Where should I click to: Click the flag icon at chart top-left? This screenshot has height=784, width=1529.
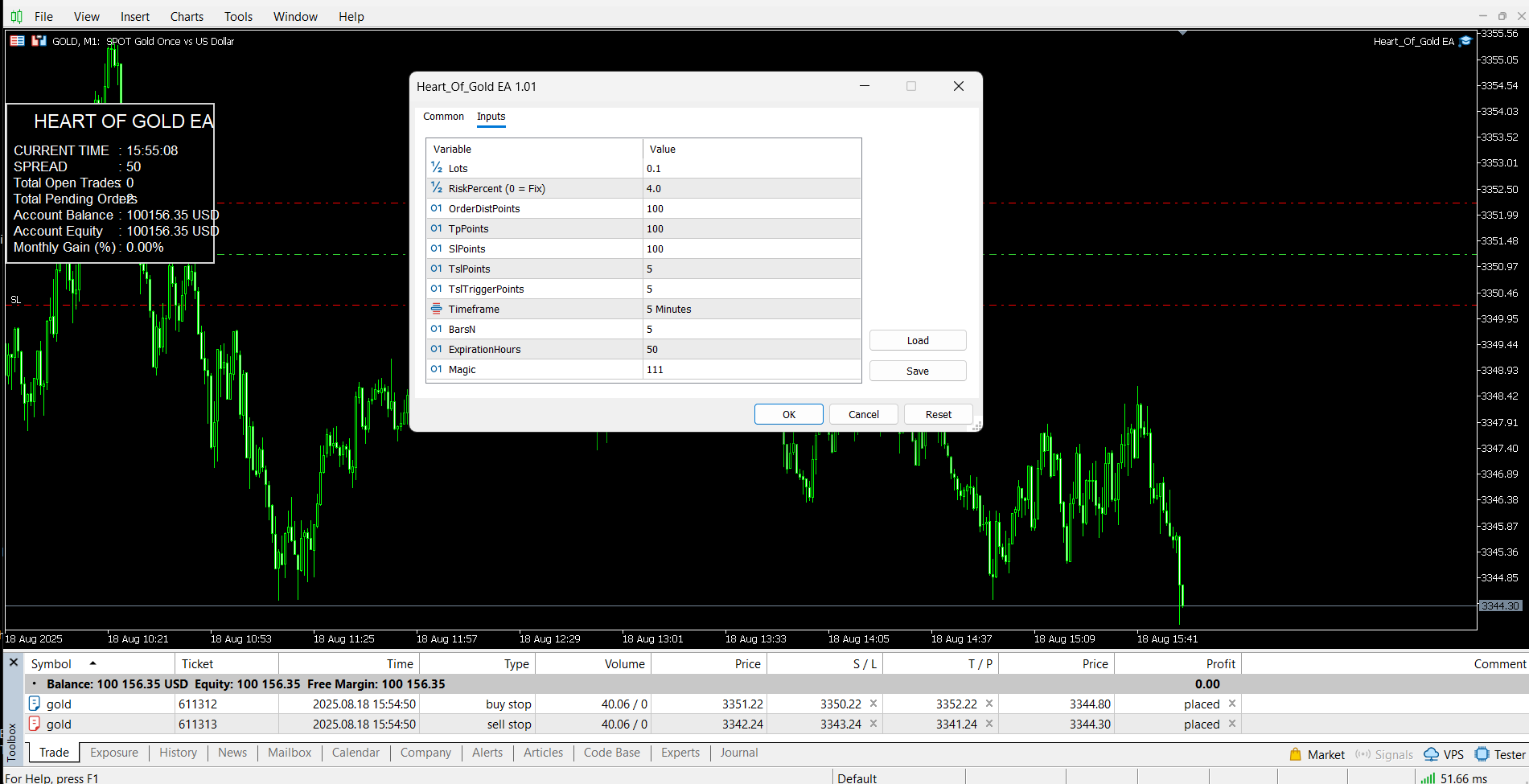(17, 40)
